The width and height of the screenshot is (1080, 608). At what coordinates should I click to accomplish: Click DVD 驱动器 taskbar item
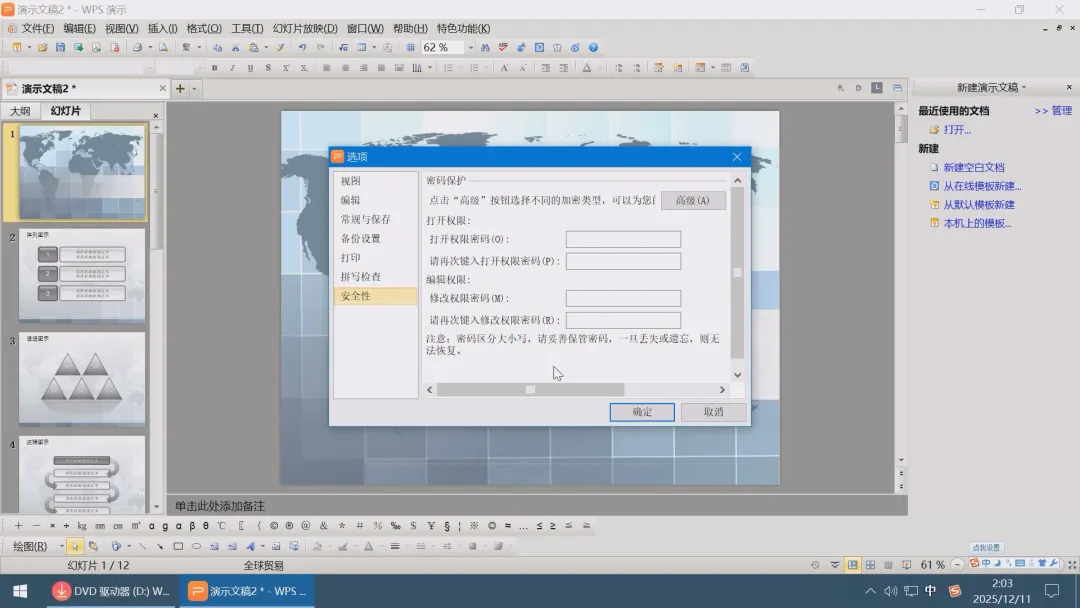click(112, 591)
